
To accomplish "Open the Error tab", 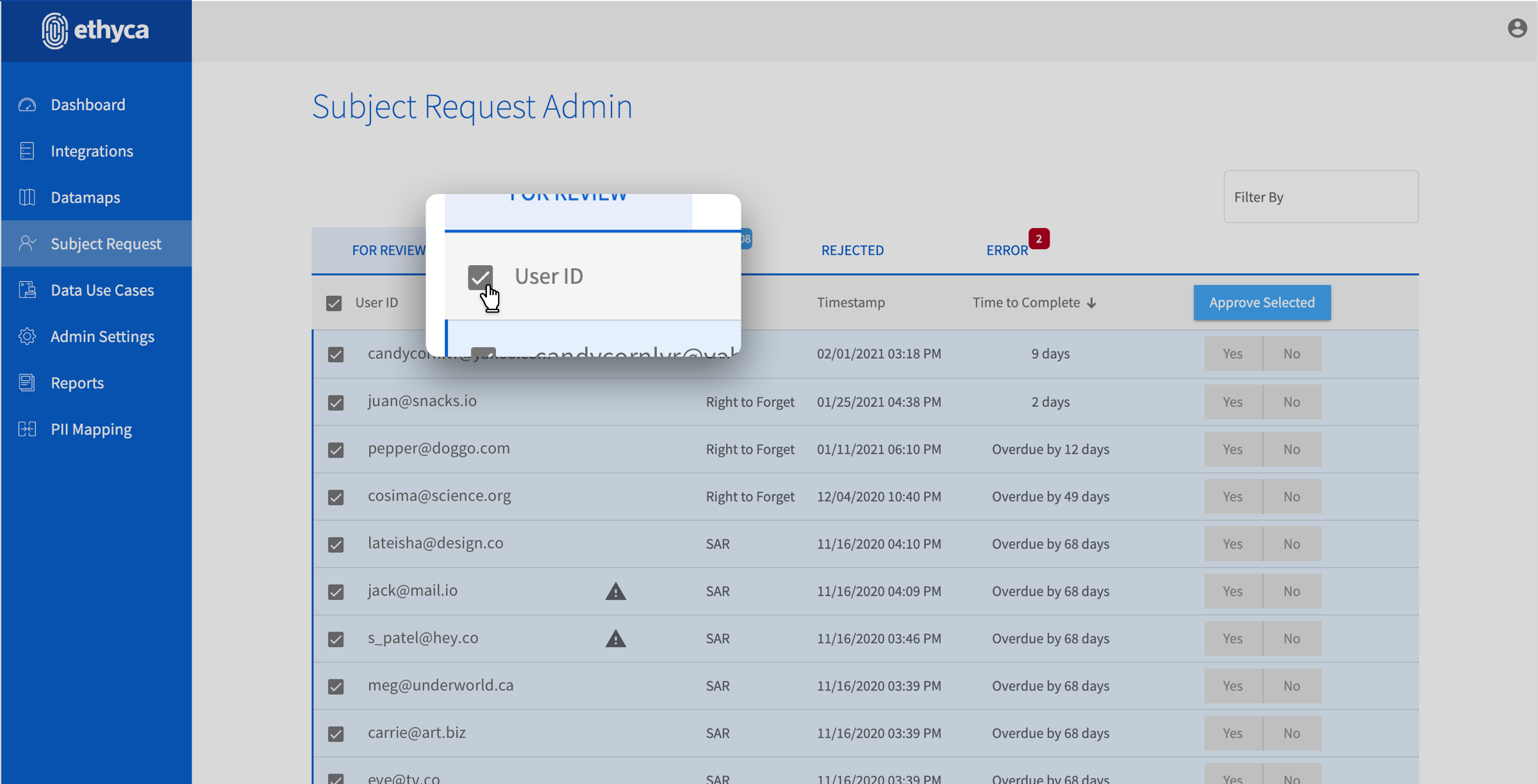I will click(1007, 250).
